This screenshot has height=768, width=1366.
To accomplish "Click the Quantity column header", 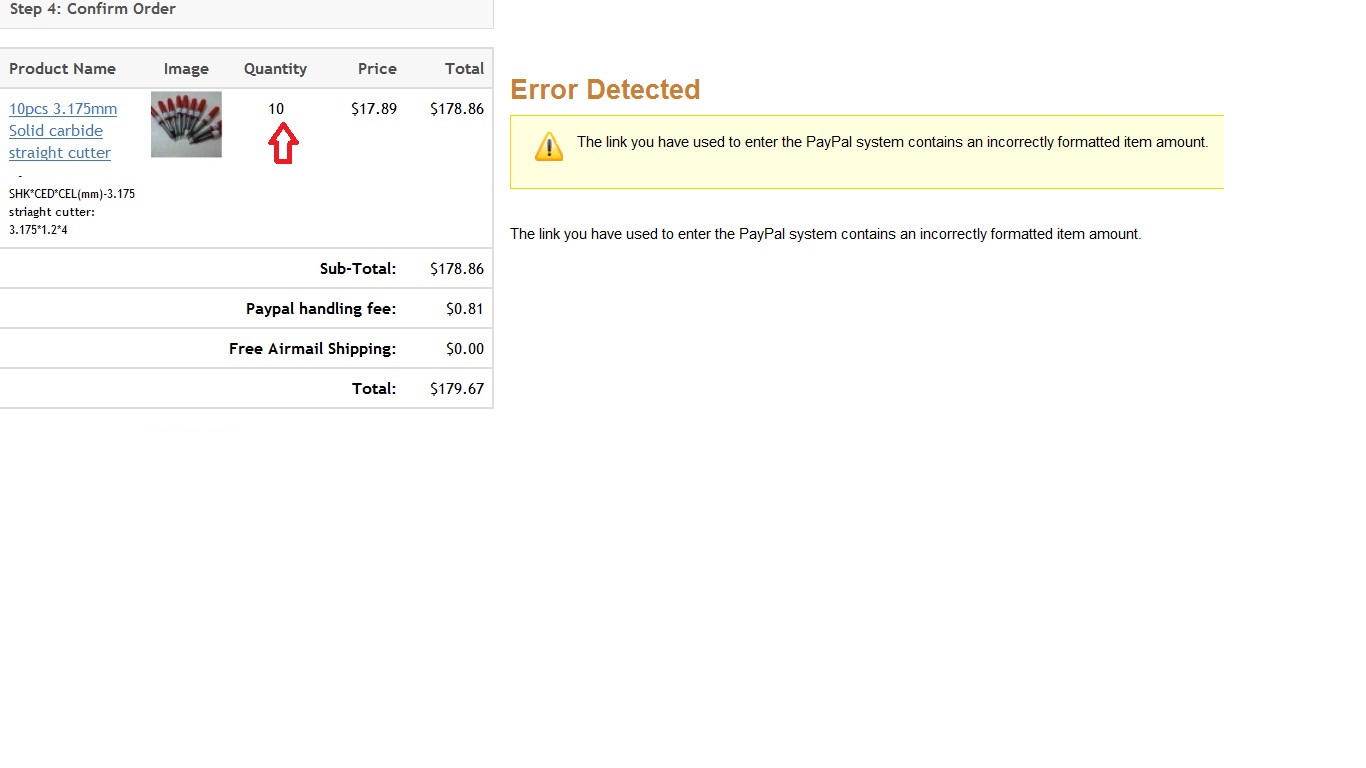I will point(275,69).
